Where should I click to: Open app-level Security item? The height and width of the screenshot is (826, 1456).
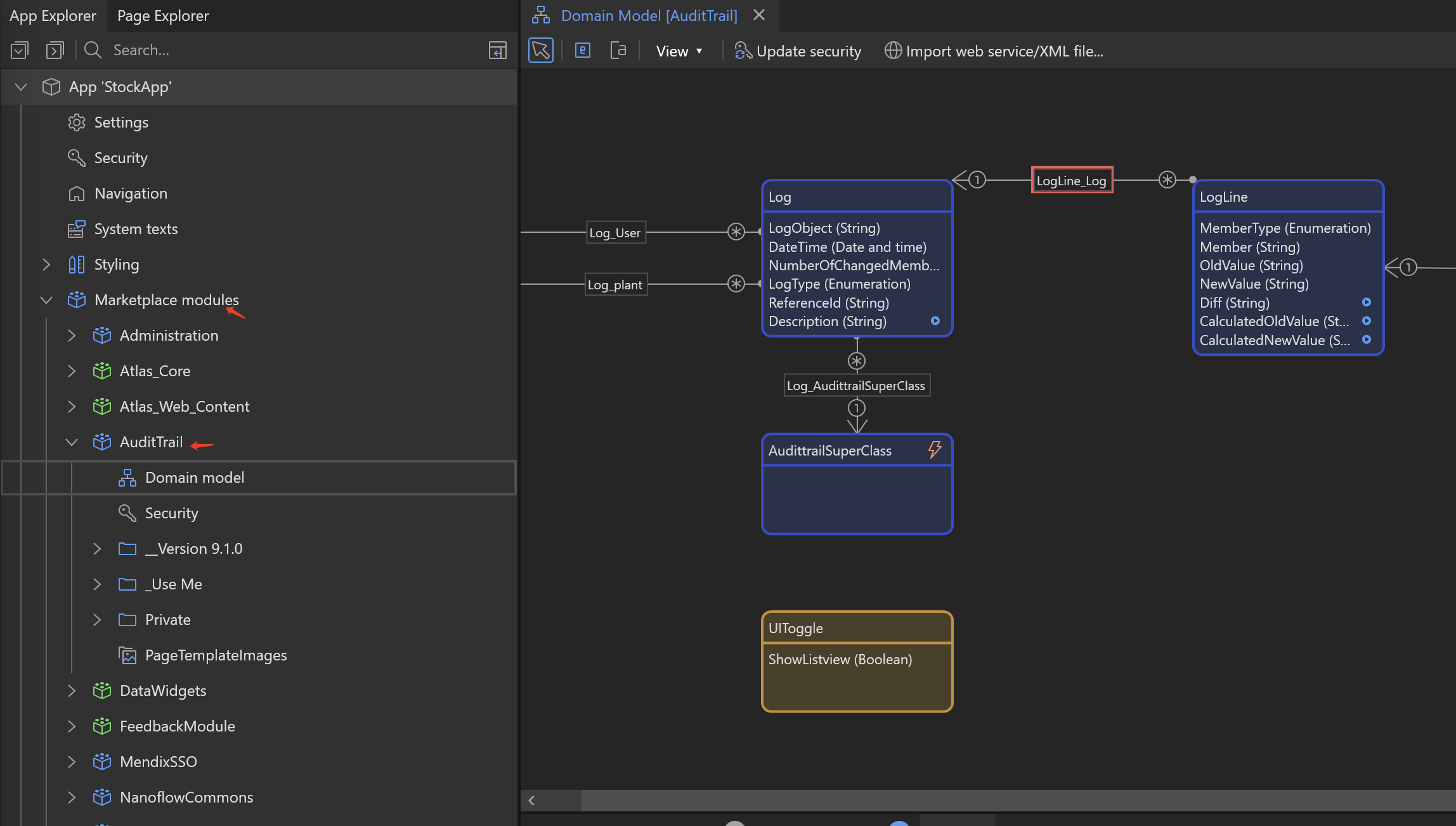(x=120, y=158)
